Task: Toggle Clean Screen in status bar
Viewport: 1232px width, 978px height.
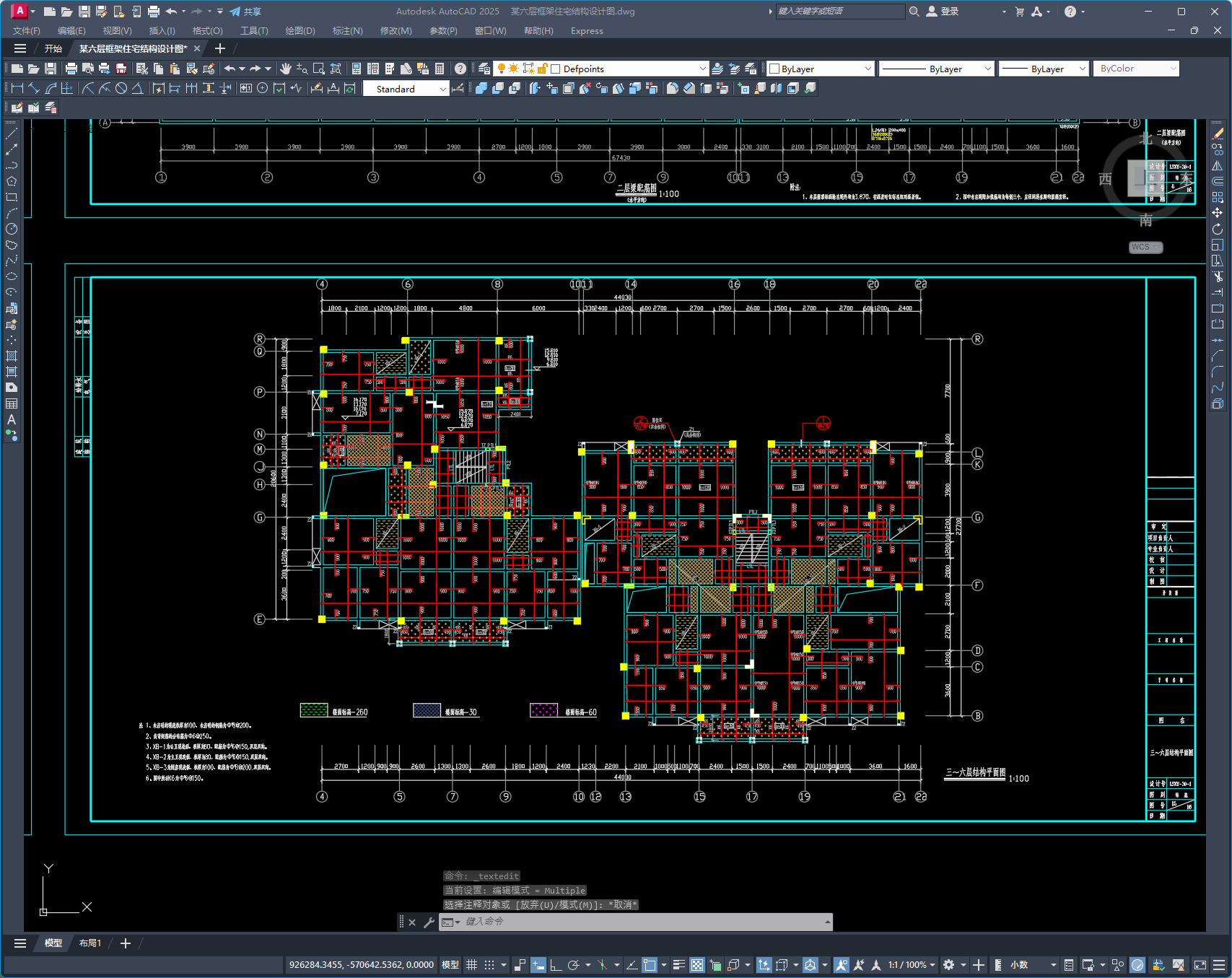Action: pyautogui.click(x=1200, y=965)
